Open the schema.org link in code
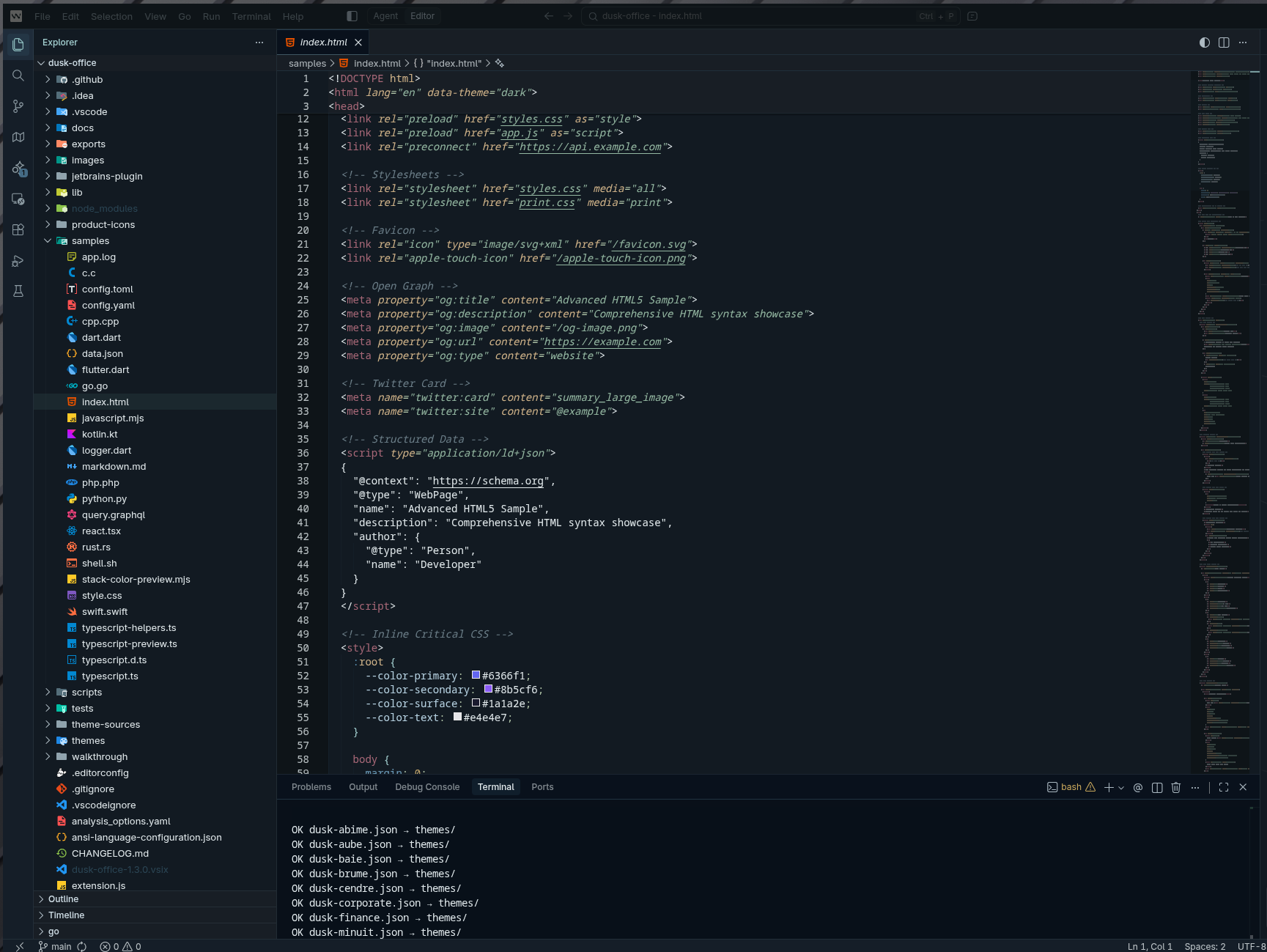The image size is (1267, 952). (488, 481)
